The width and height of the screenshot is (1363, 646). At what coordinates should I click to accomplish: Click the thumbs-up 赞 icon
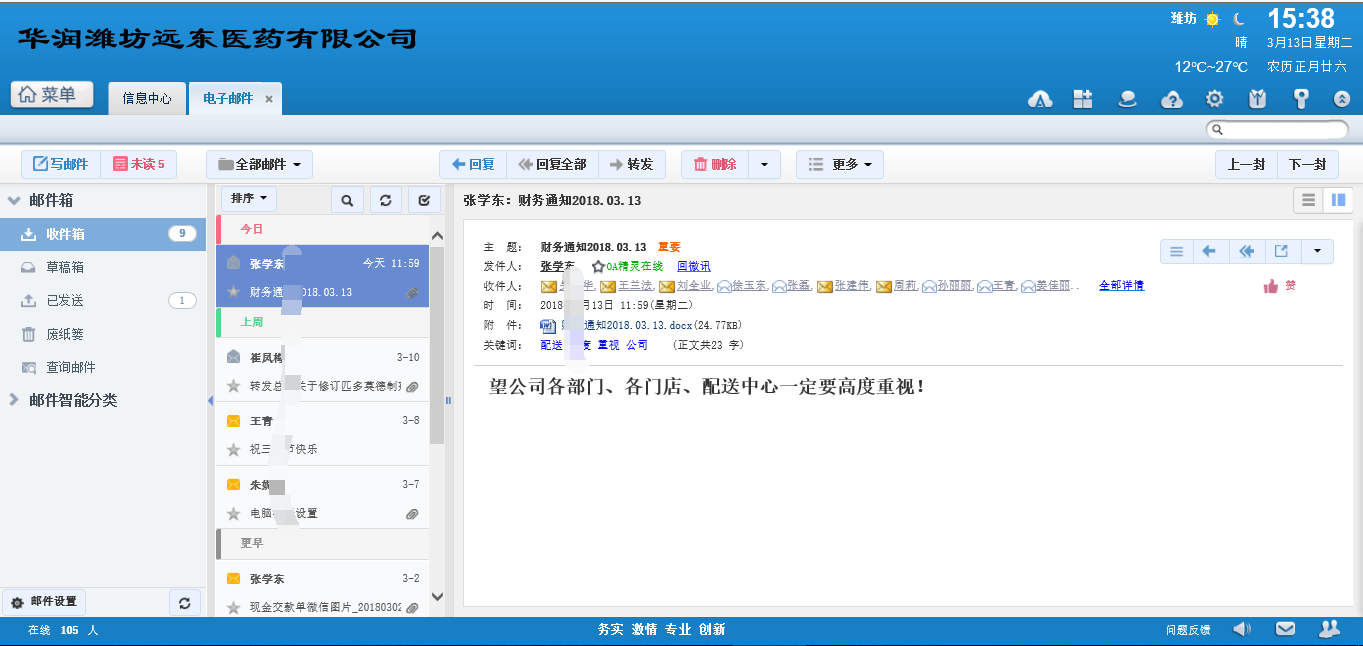tap(1271, 286)
